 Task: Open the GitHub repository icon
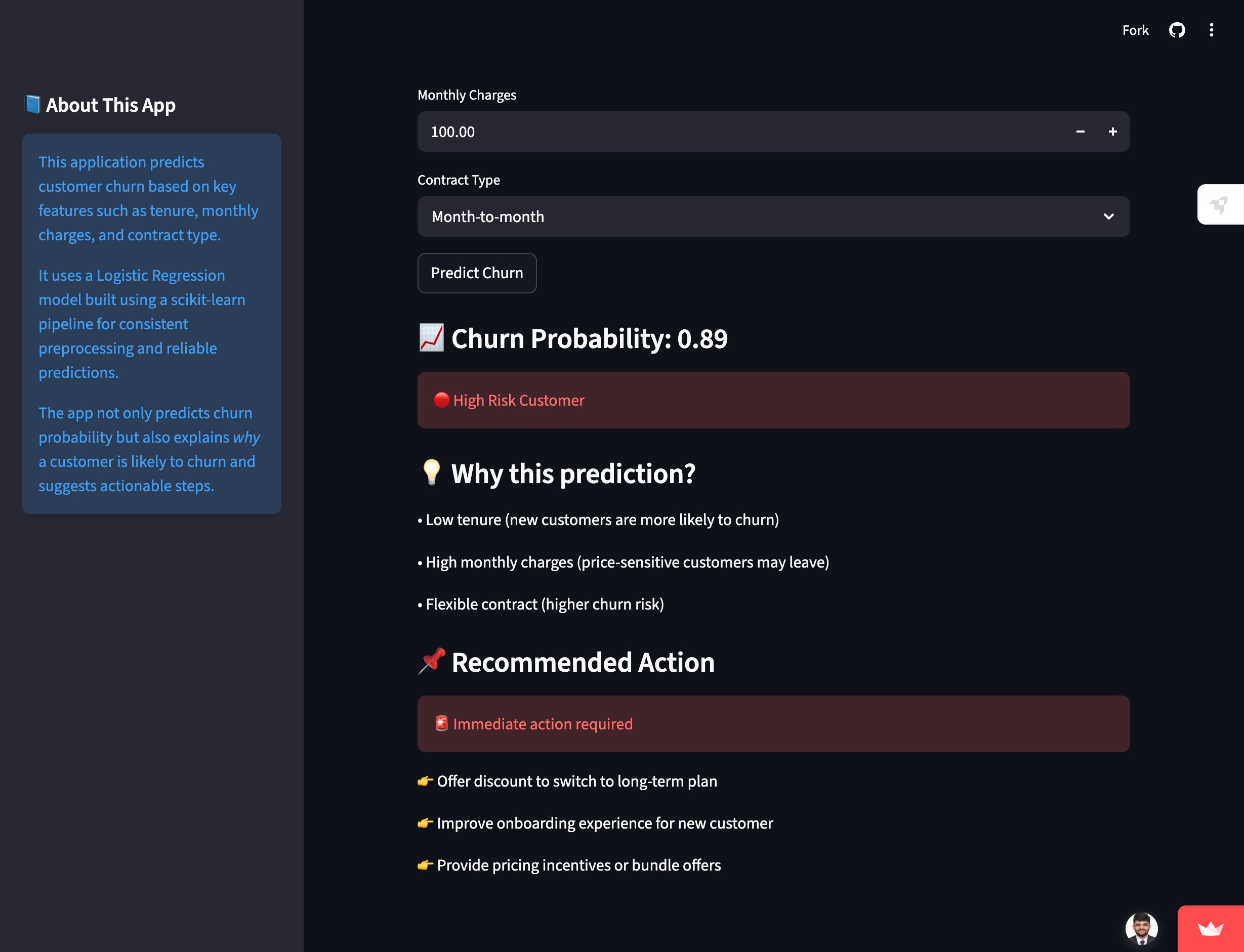tap(1177, 30)
